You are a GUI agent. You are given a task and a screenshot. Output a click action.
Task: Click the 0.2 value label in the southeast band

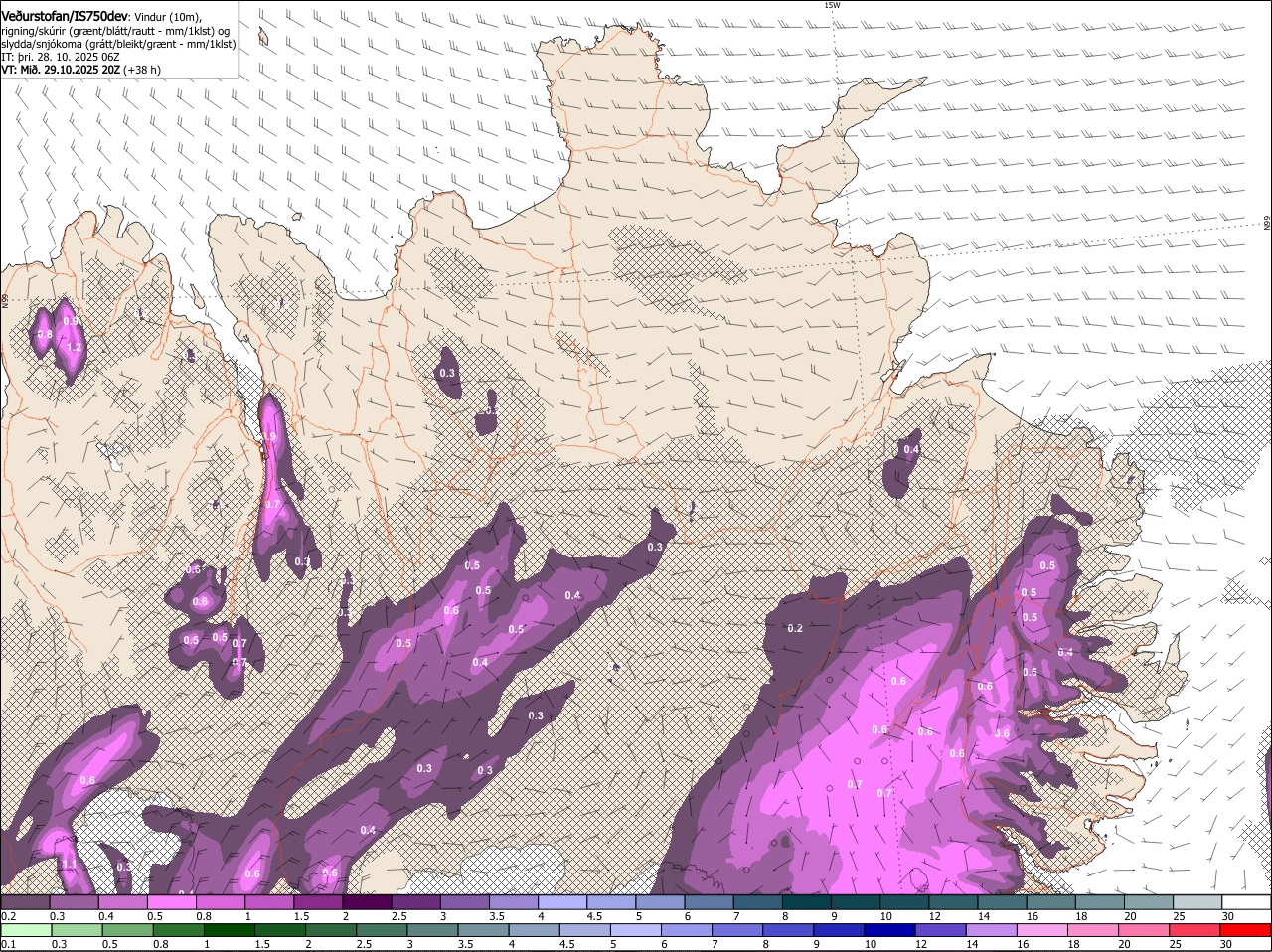tap(795, 628)
